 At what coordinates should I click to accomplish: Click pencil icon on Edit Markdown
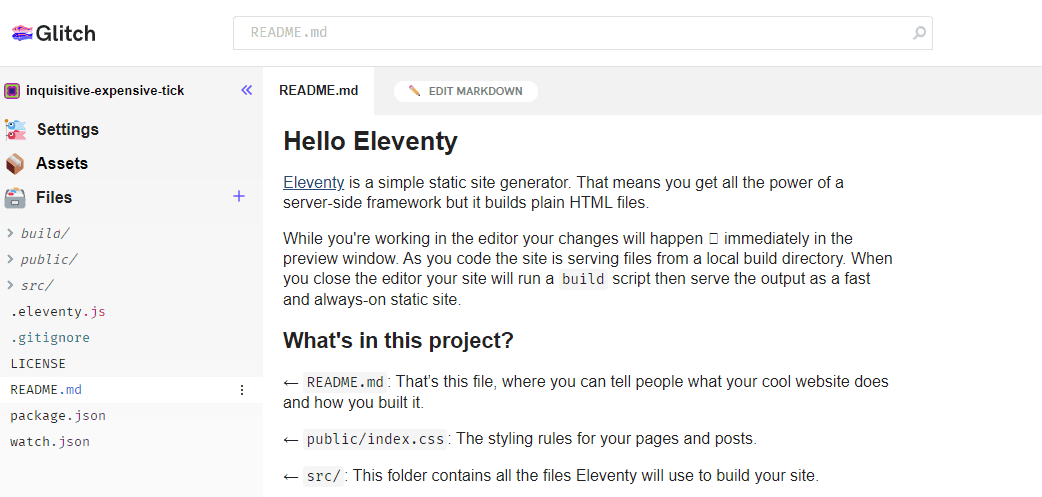click(414, 91)
